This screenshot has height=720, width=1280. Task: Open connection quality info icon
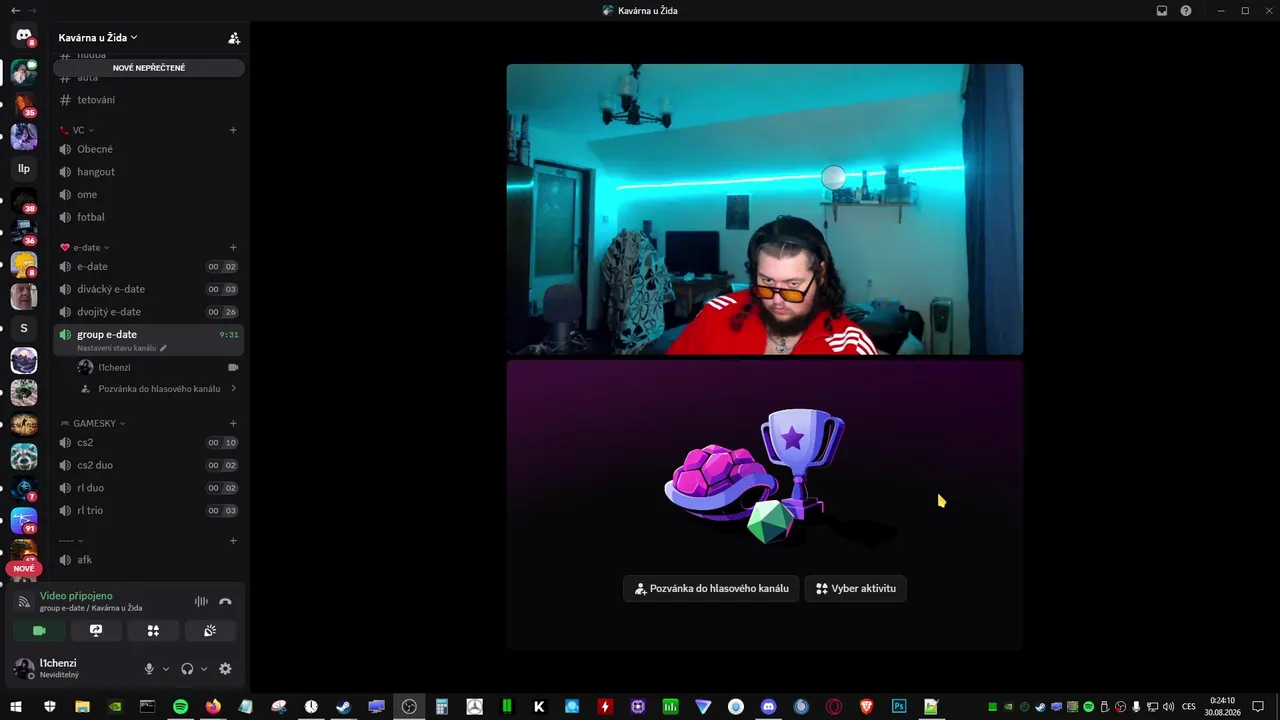[x=25, y=602]
